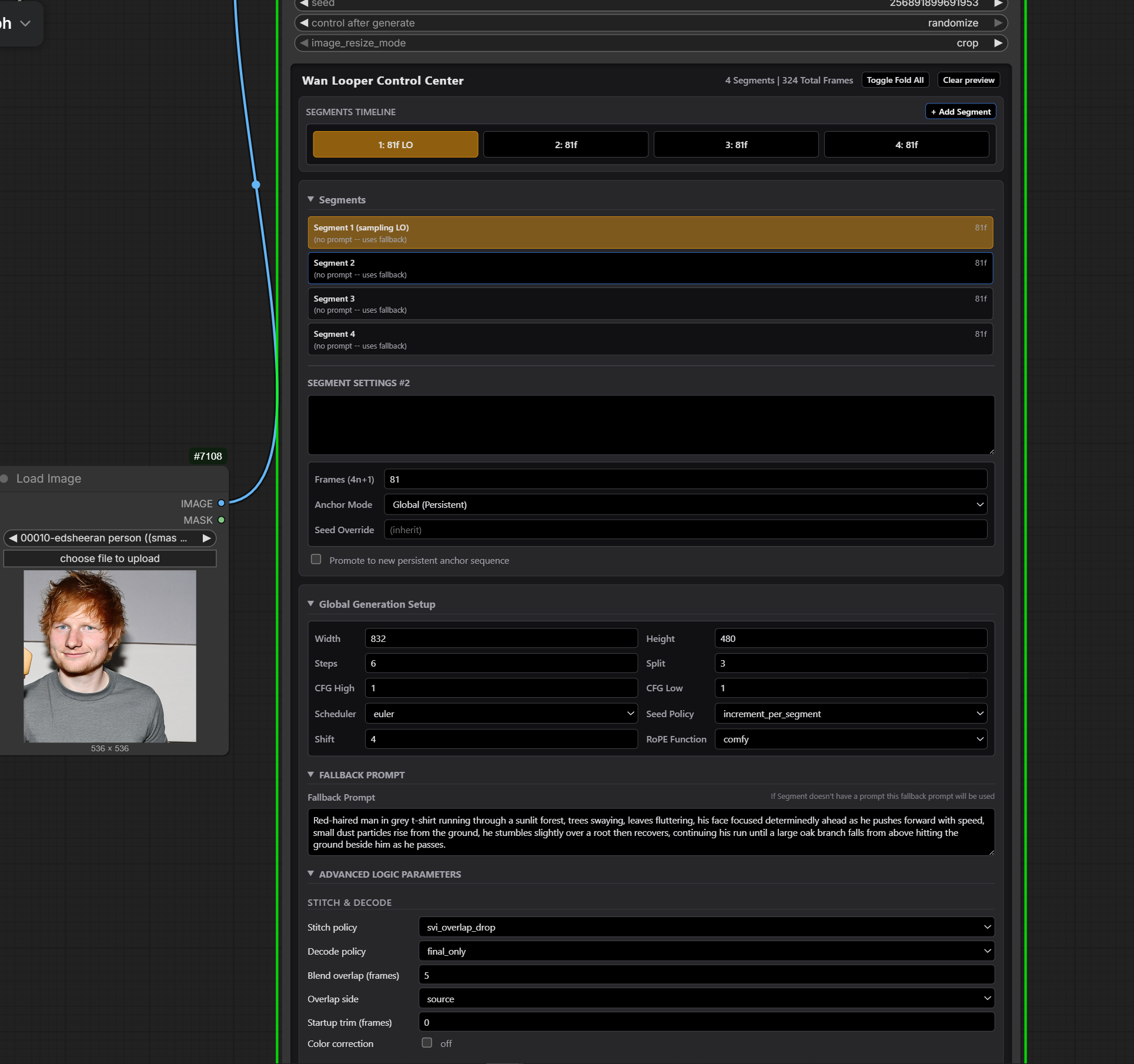This screenshot has width=1134, height=1064.
Task: Click Height field showing 480
Action: [x=851, y=638]
